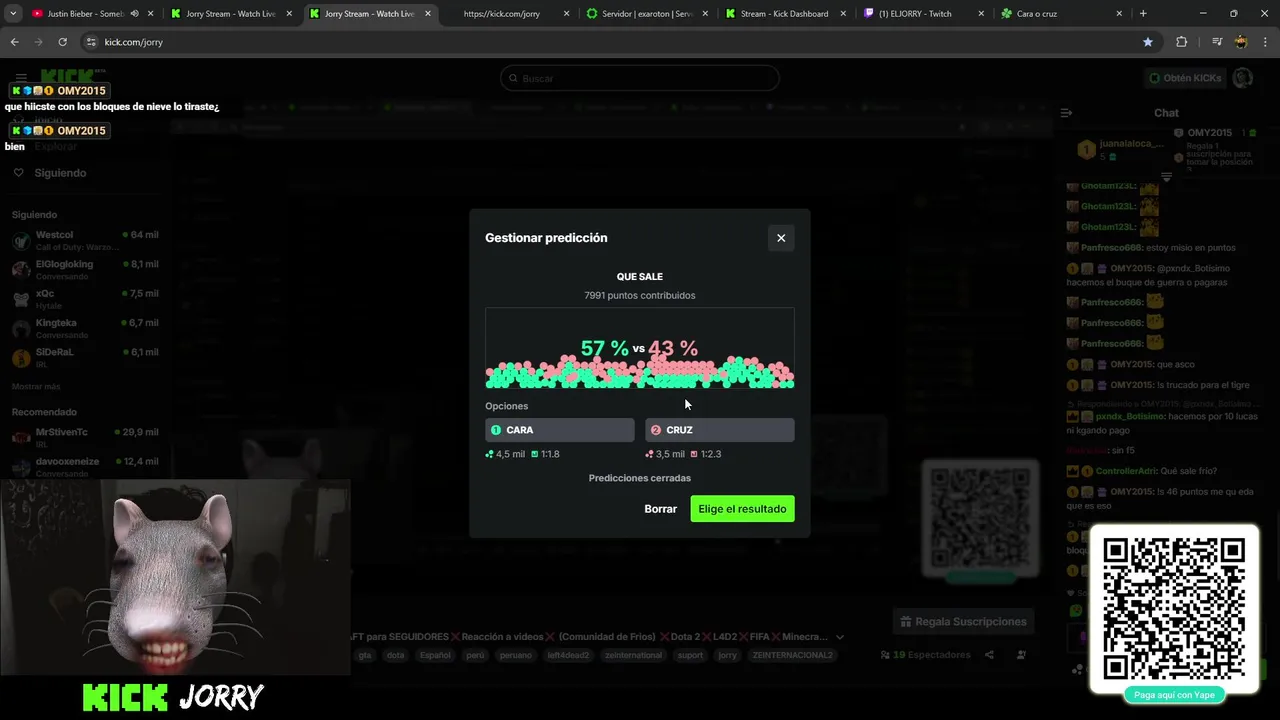The image size is (1280, 720).
Task: Open Siguiendo heart item in sidebar
Action: [x=50, y=173]
